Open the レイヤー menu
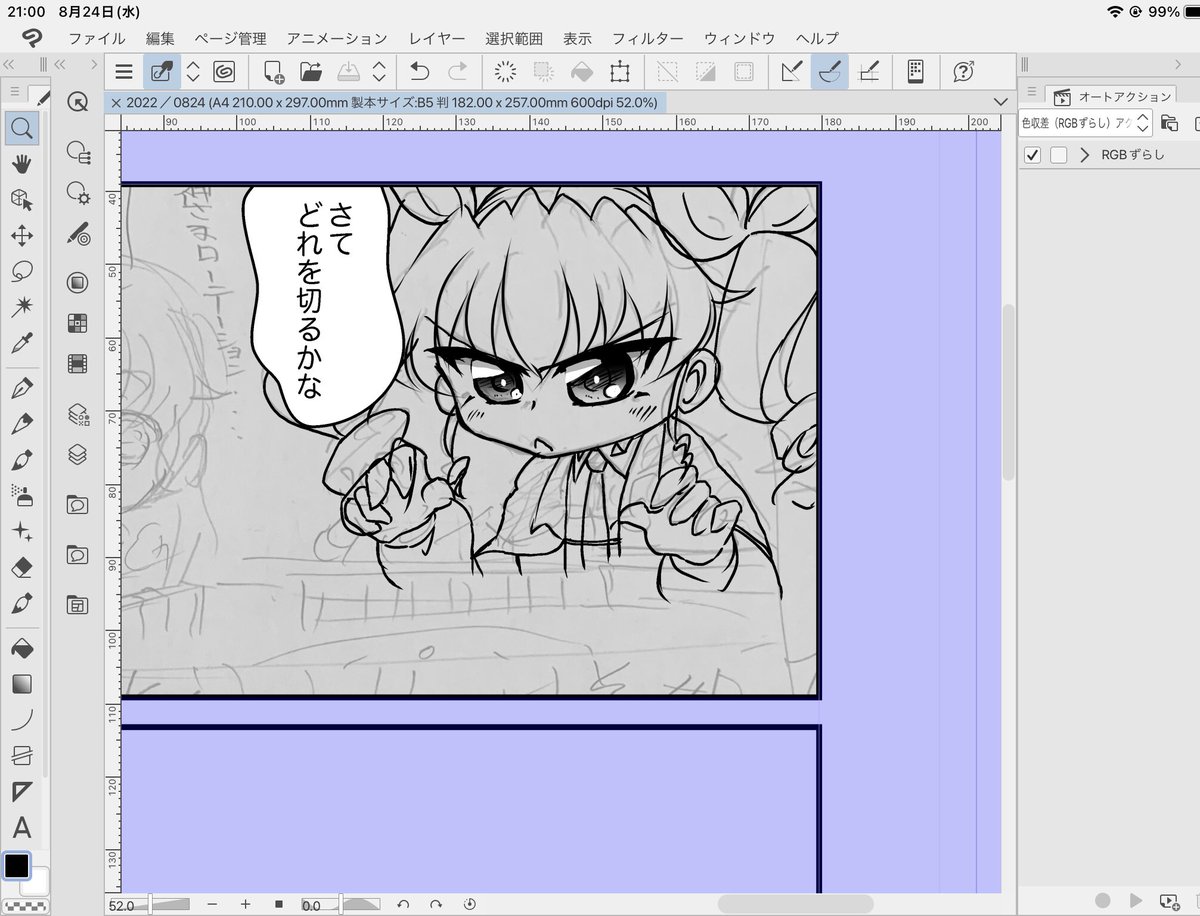 click(436, 39)
